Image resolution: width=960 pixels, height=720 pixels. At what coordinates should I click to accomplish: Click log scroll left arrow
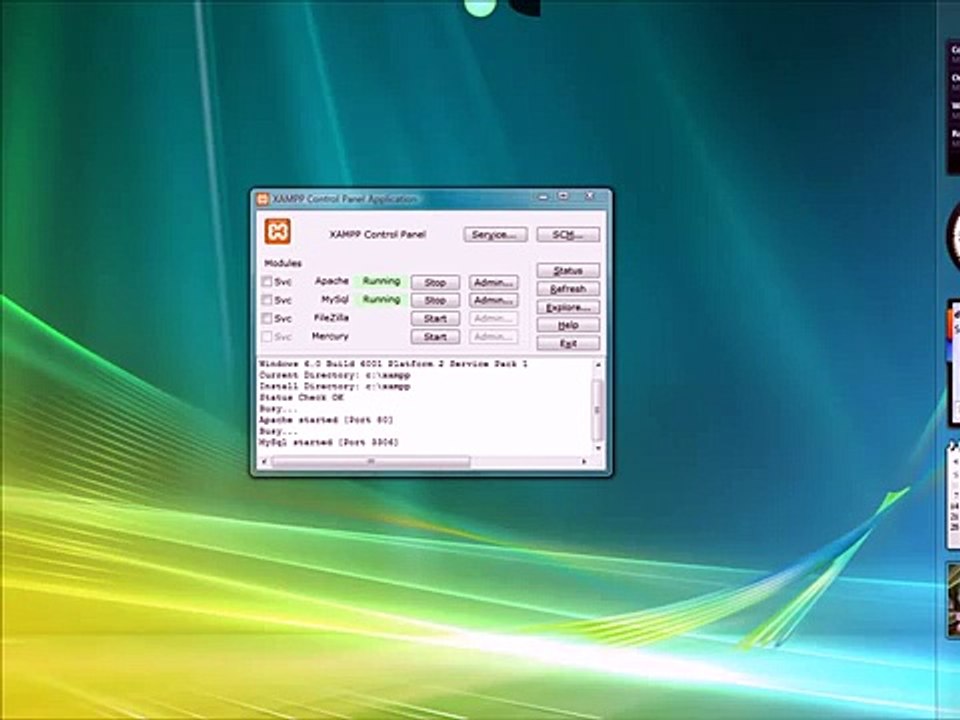pyautogui.click(x=264, y=462)
